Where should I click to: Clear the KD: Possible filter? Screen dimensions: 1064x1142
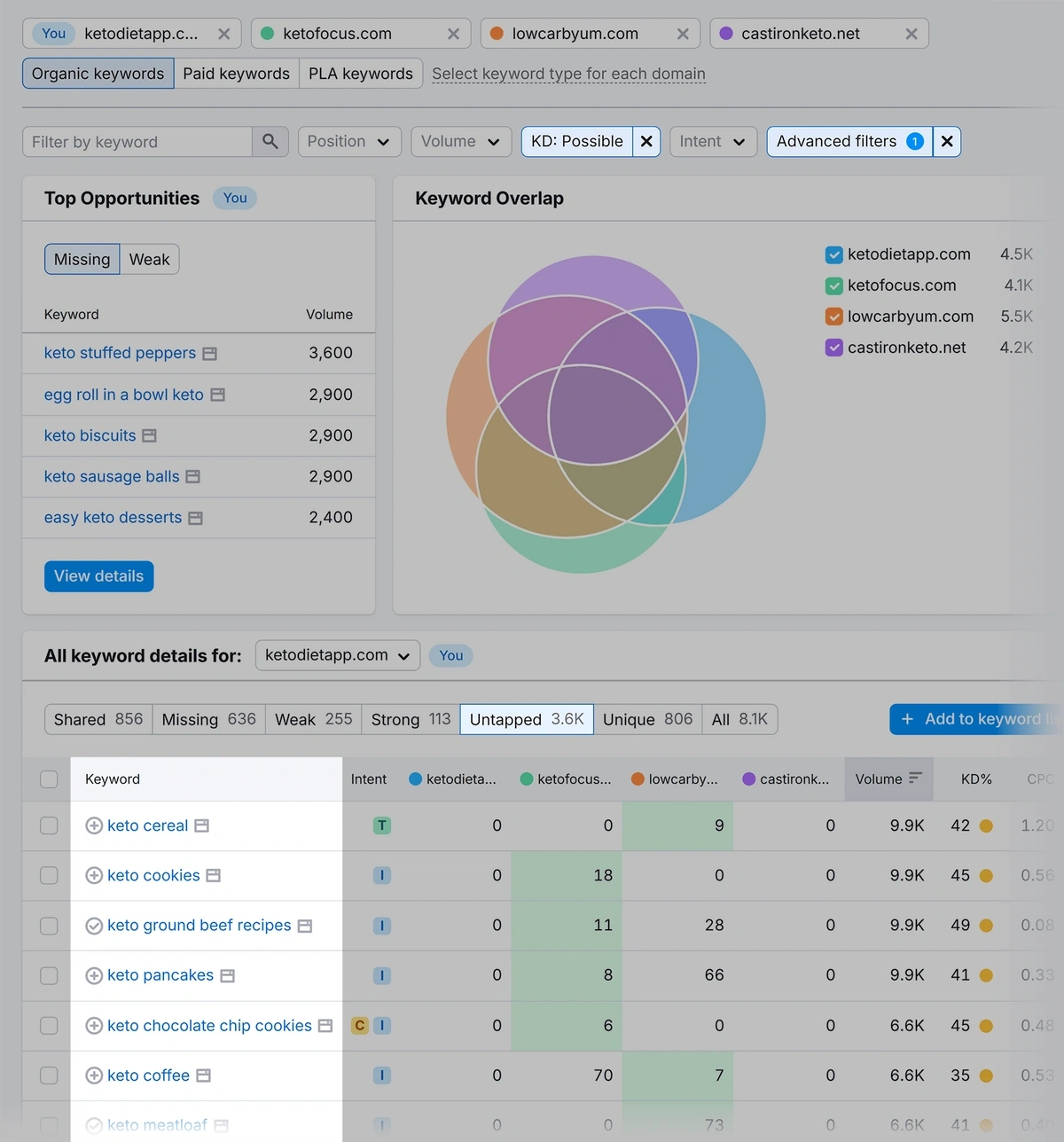coord(646,142)
